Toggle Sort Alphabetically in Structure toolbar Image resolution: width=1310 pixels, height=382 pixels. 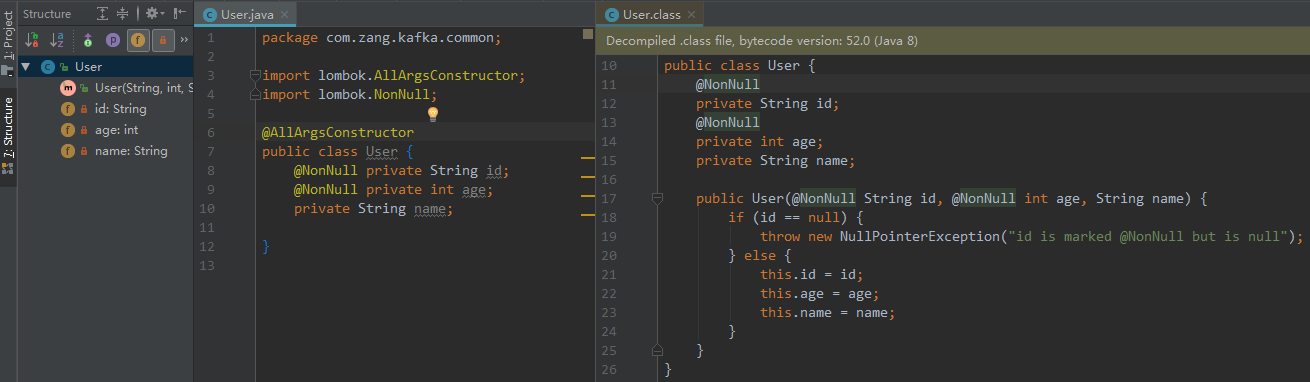point(58,40)
